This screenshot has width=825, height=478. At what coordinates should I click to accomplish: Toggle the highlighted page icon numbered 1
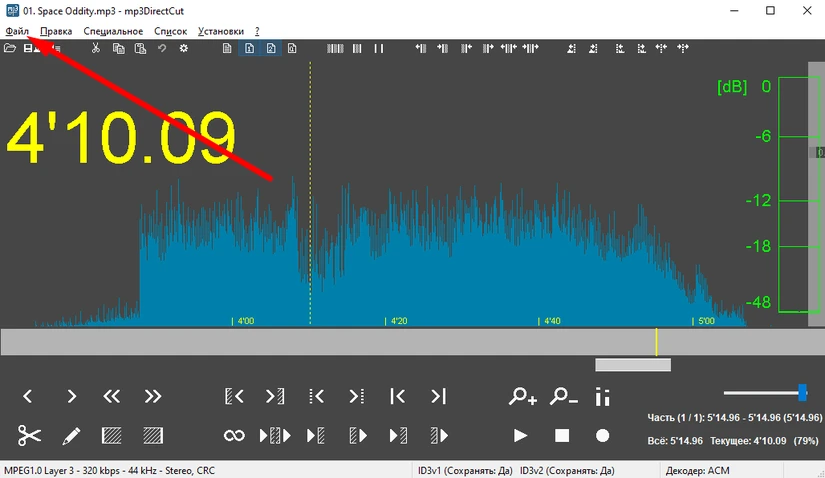tap(249, 48)
